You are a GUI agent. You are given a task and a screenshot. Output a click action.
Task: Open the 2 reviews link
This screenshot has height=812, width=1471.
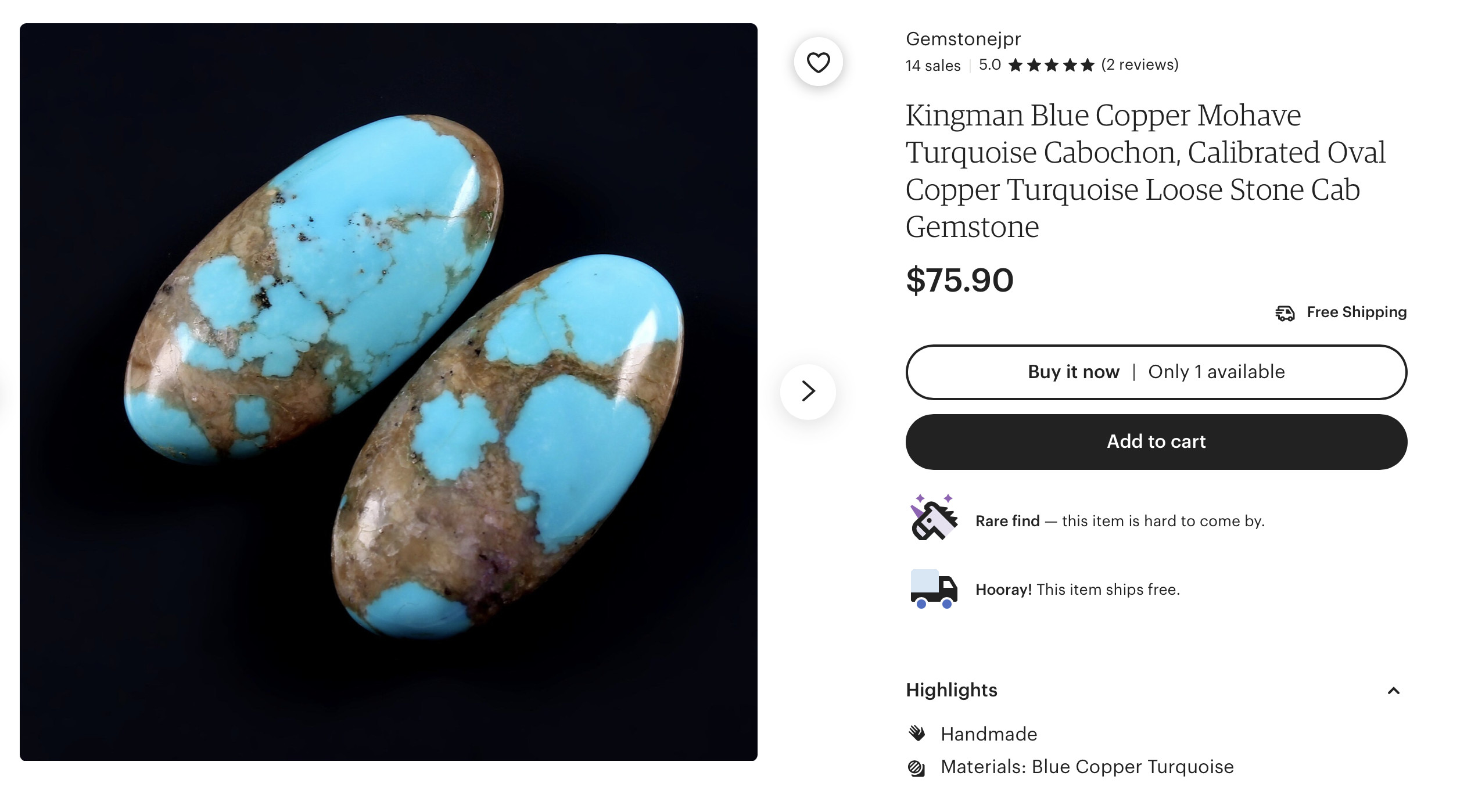[x=1140, y=64]
